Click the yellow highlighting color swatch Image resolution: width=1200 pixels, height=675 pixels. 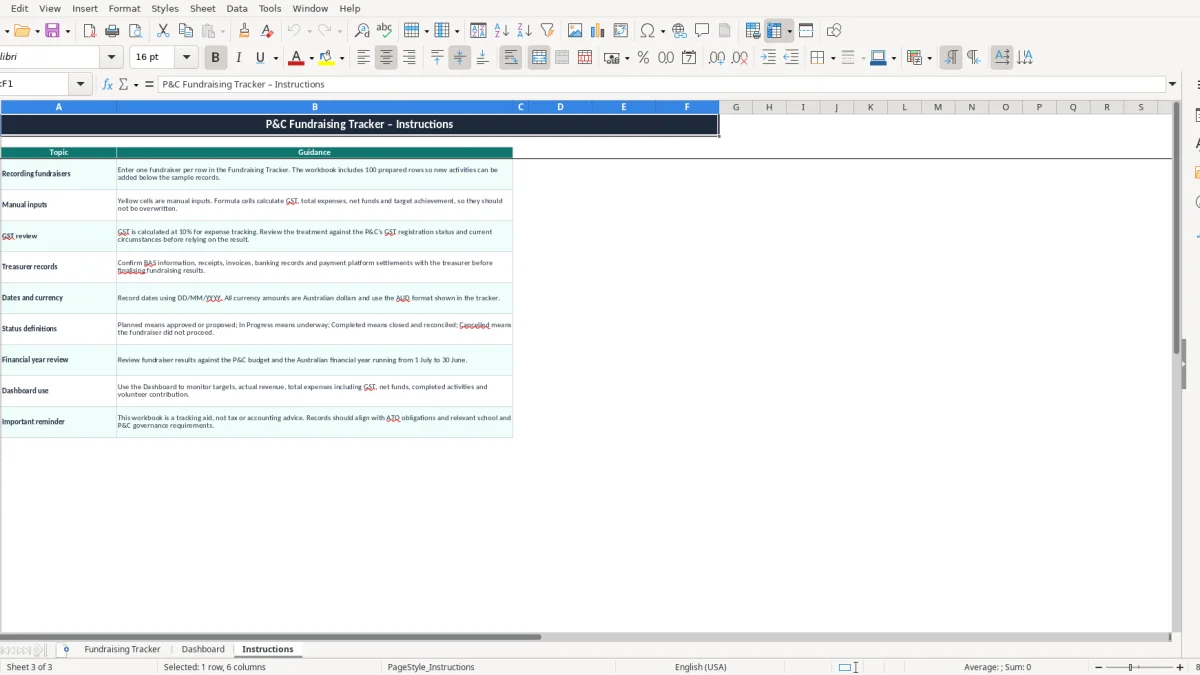point(327,58)
